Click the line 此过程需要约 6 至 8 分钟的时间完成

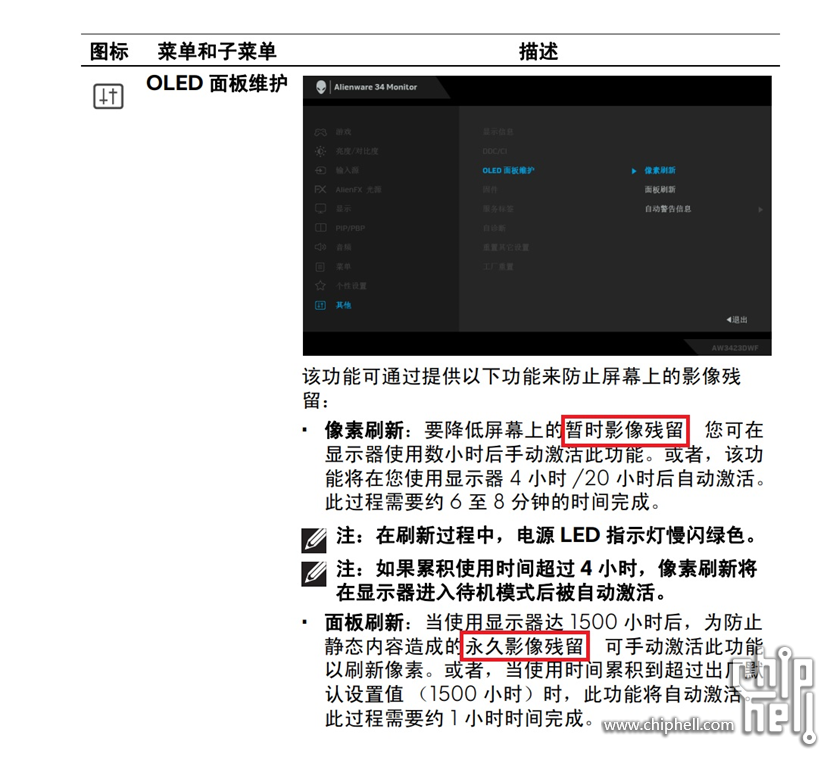pyautogui.click(x=493, y=502)
